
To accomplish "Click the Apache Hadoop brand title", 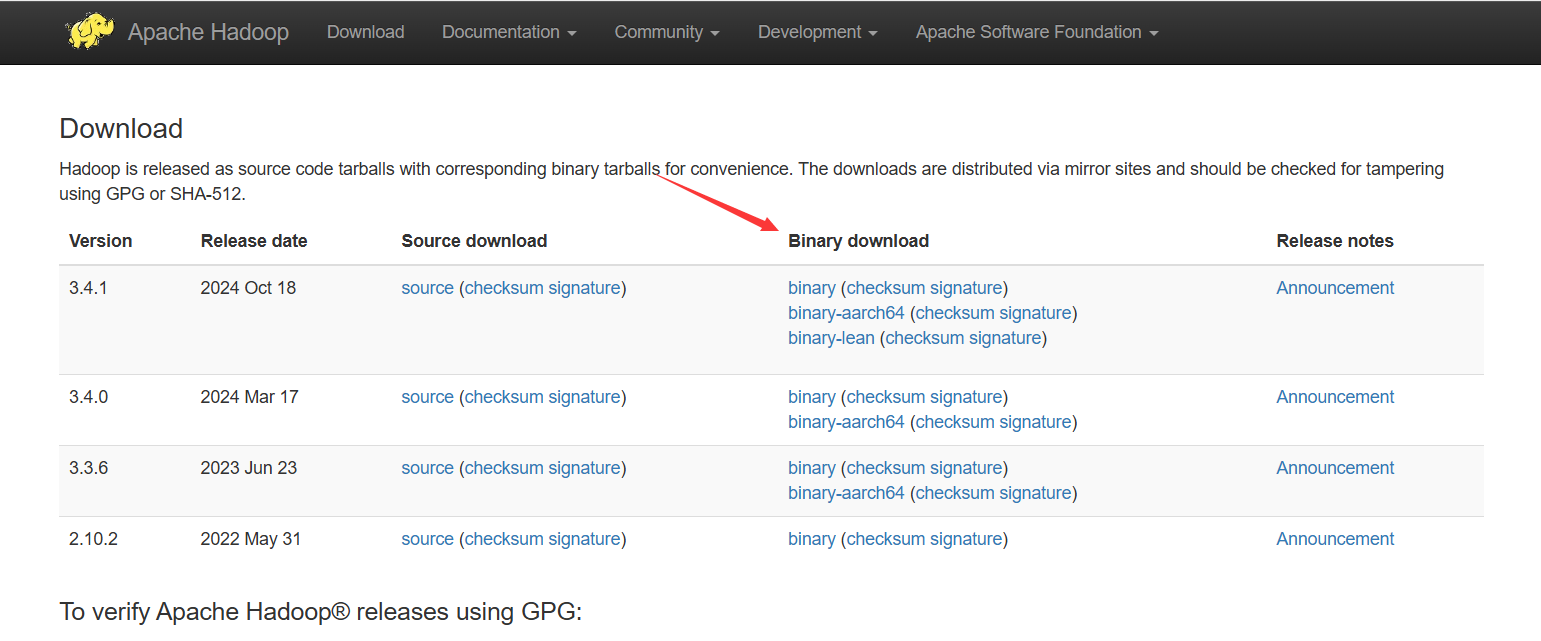I will [208, 32].
